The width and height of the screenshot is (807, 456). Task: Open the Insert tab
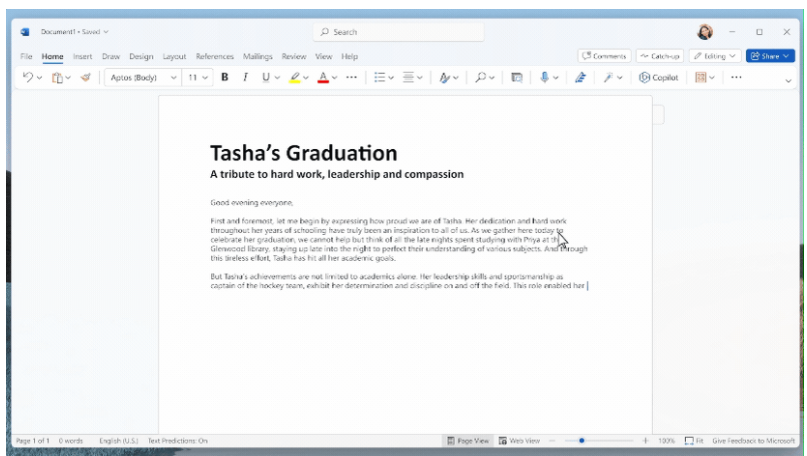82,56
